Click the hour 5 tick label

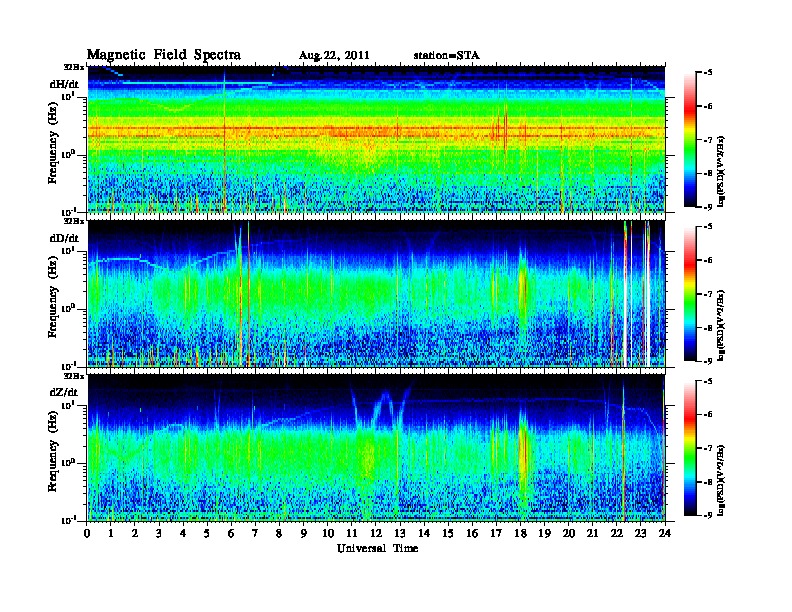207,533
